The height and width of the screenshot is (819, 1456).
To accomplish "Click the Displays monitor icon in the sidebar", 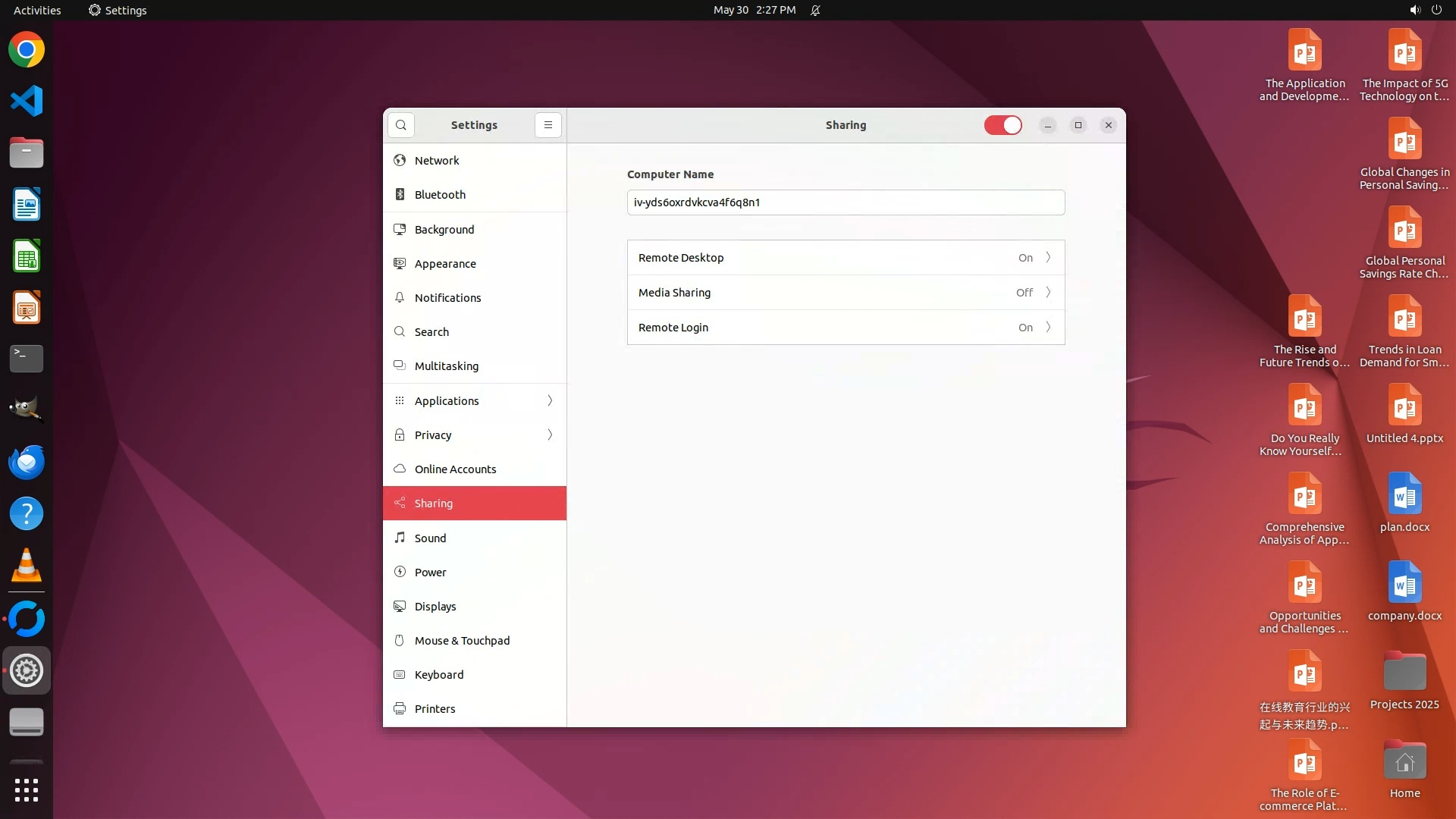I will 400,607.
